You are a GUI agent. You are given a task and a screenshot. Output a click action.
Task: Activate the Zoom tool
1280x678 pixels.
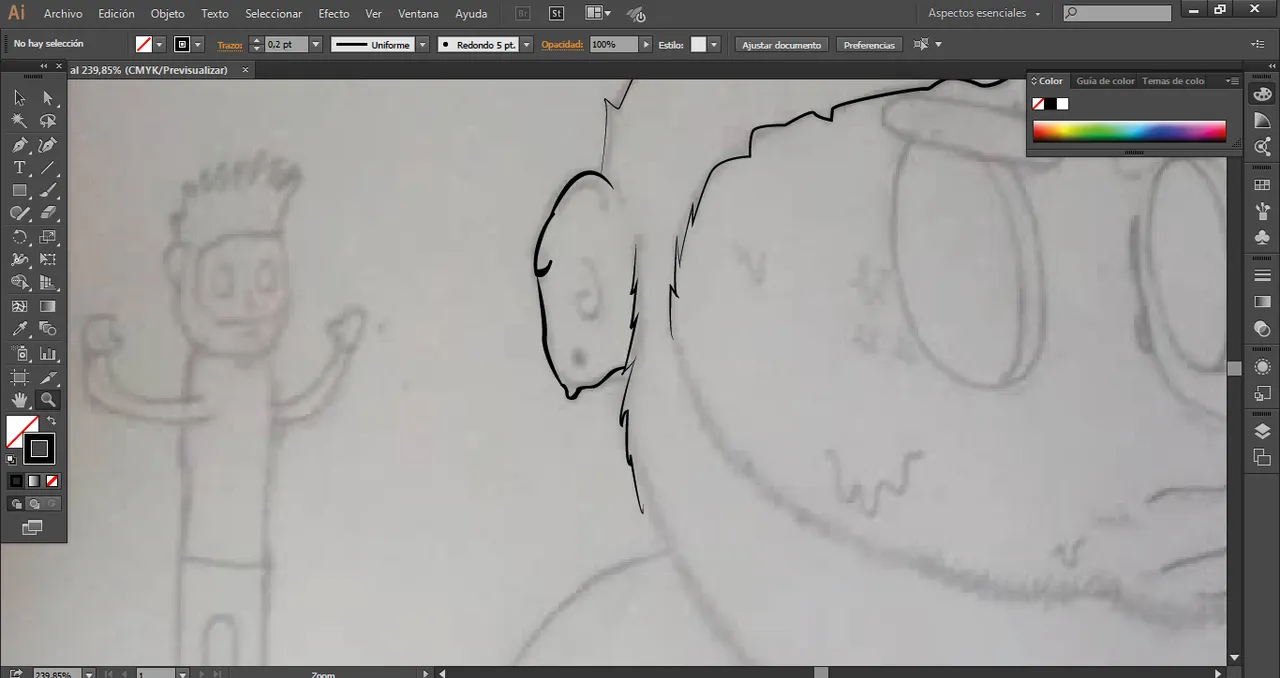coord(48,399)
